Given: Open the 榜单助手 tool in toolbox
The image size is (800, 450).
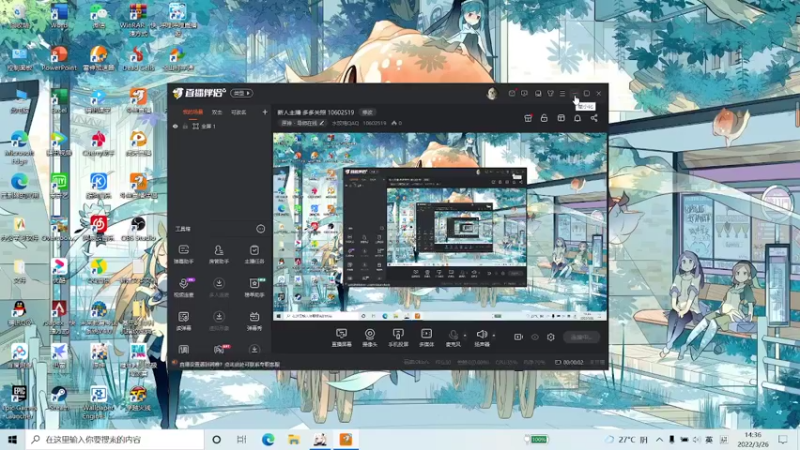Looking at the screenshot, I should tap(254, 287).
